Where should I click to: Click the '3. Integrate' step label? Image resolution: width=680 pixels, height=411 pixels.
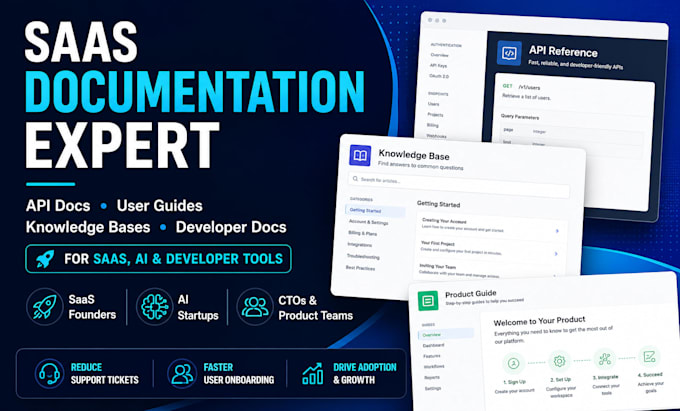[605, 377]
